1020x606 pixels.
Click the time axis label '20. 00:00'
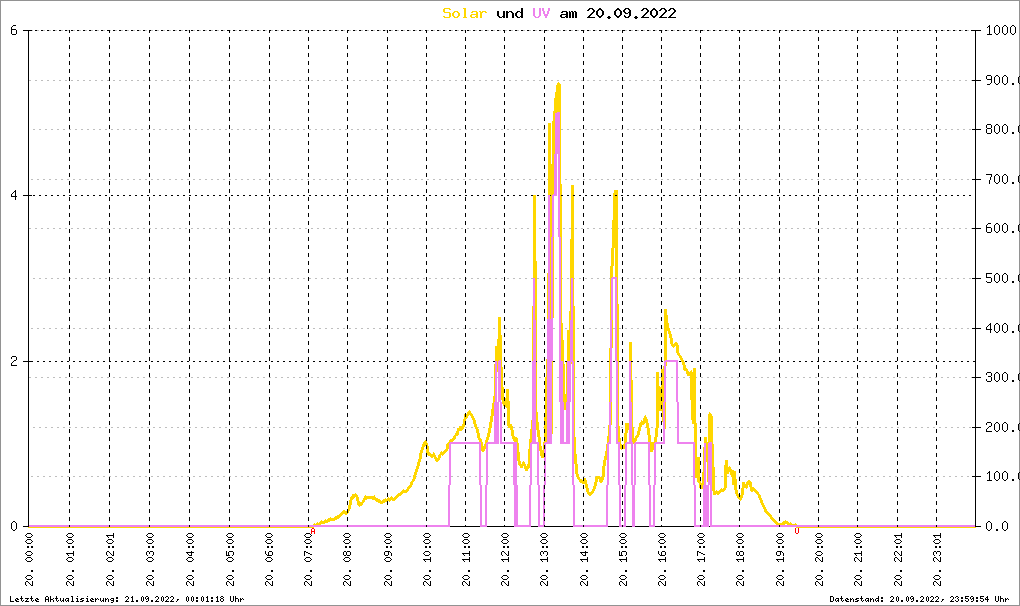(29, 560)
